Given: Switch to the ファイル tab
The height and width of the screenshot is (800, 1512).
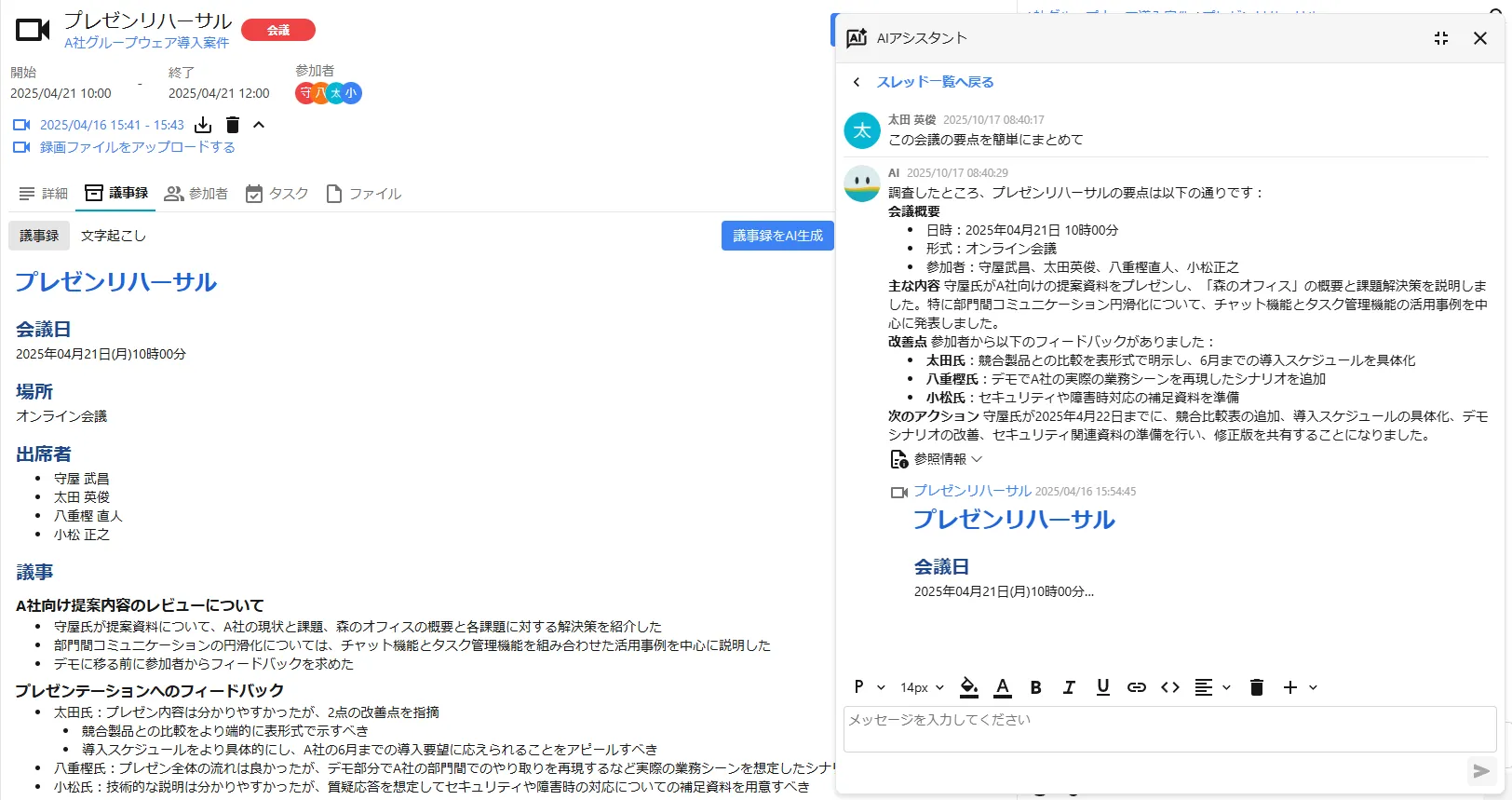Looking at the screenshot, I should 364,193.
